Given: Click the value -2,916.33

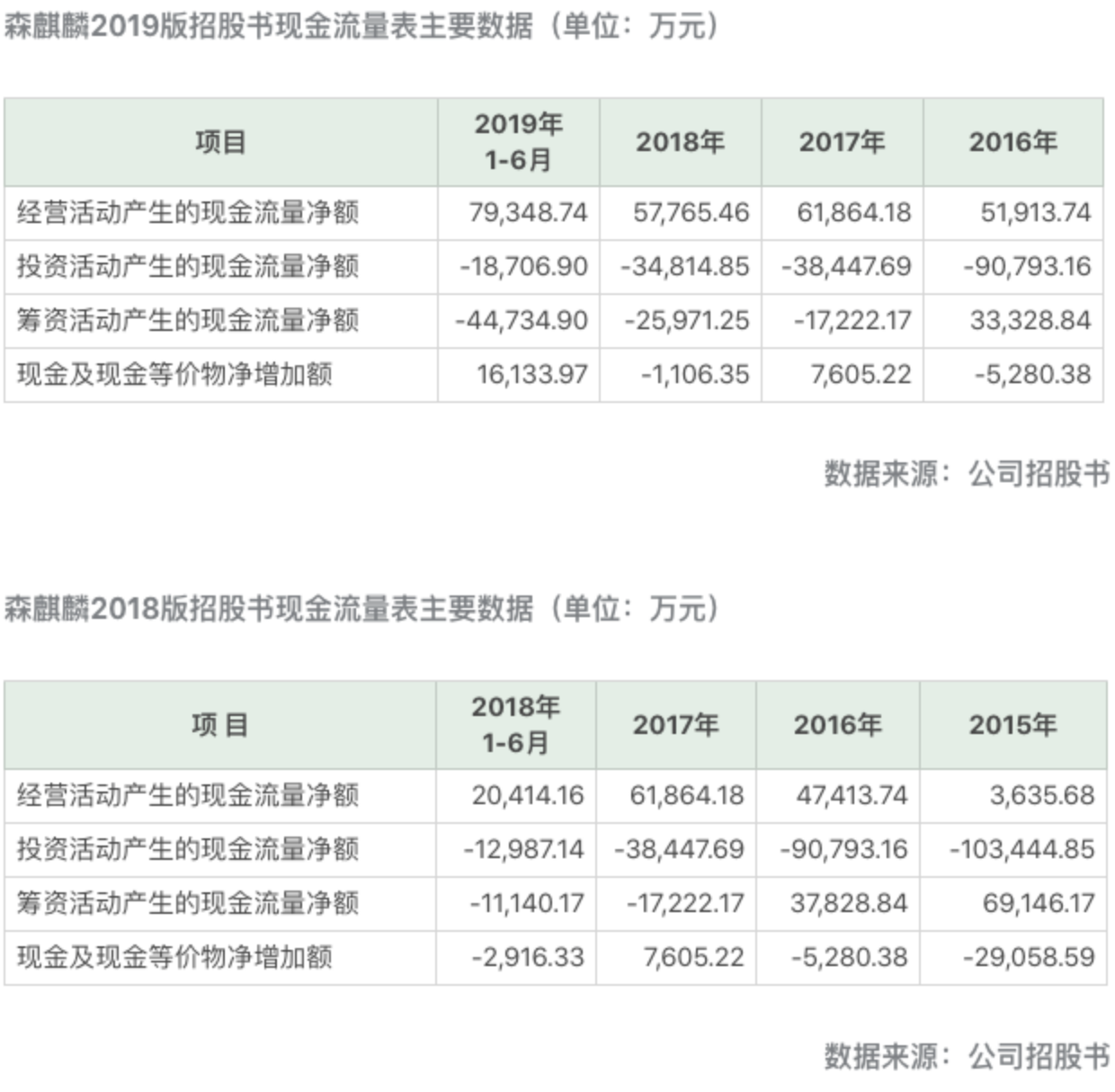Looking at the screenshot, I should (x=528, y=957).
